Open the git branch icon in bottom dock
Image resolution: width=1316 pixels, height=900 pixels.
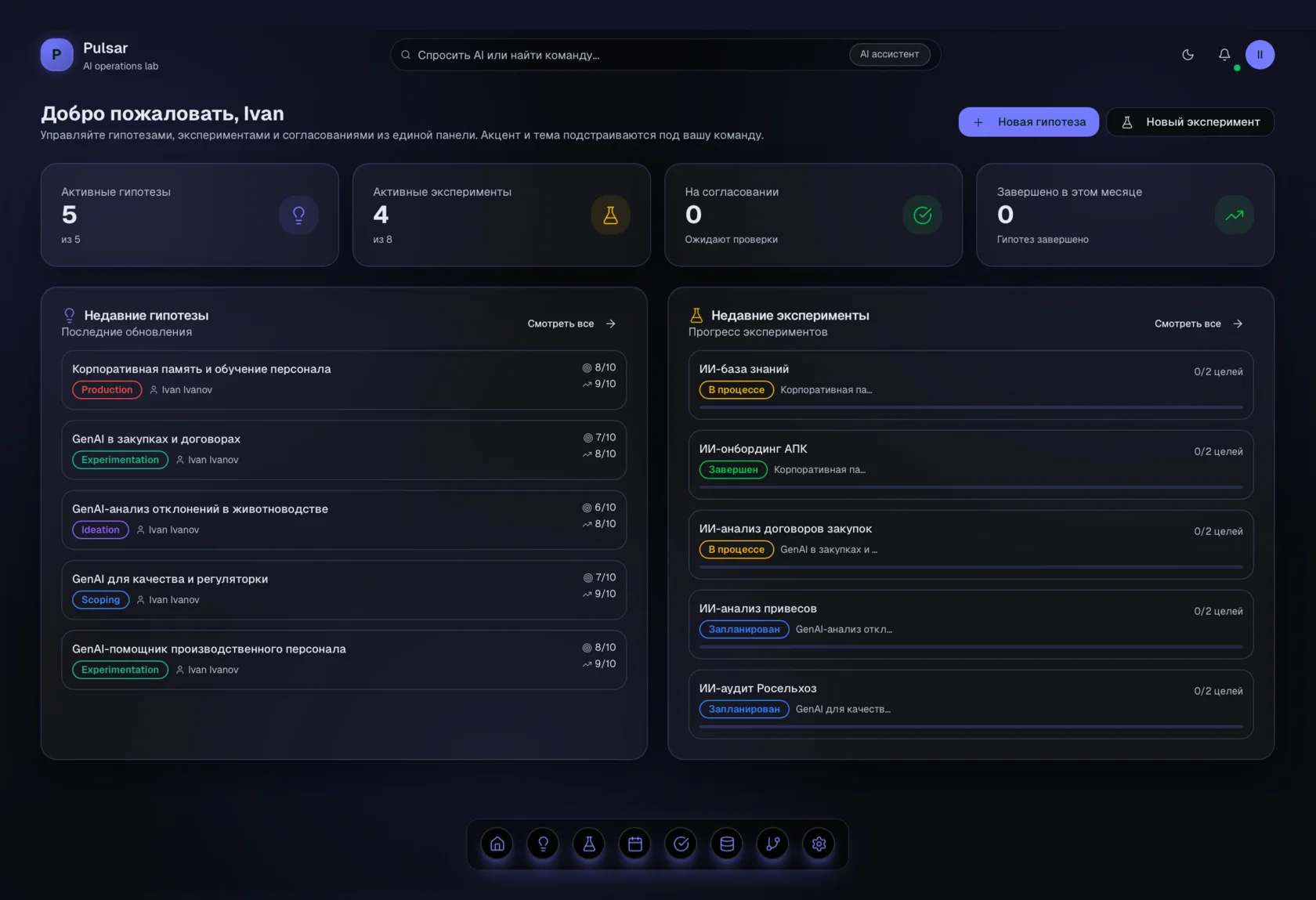pyautogui.click(x=773, y=844)
